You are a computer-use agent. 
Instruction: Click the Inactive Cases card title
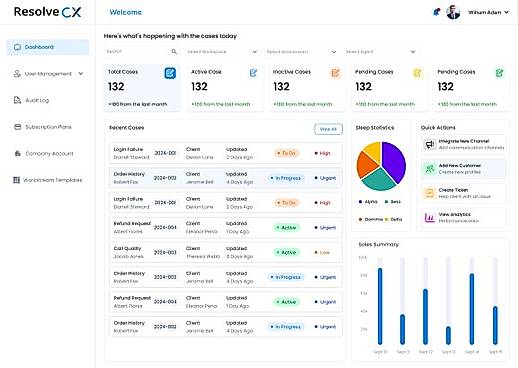(x=292, y=72)
